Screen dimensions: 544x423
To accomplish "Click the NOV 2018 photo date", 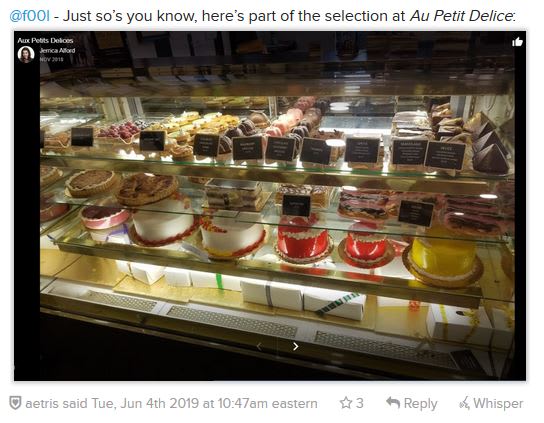I will (x=51, y=59).
